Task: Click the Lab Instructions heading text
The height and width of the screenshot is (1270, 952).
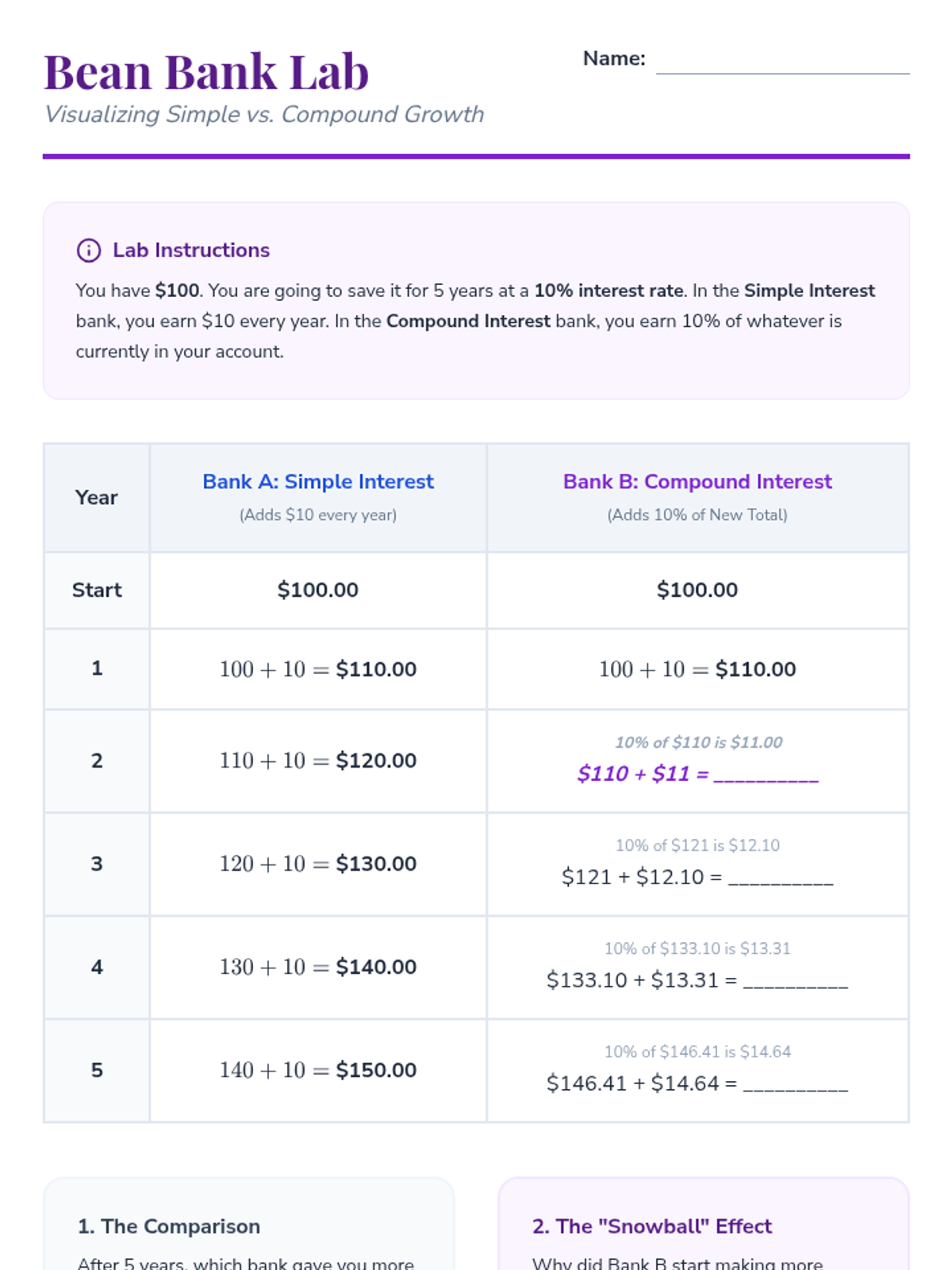Action: (x=191, y=250)
